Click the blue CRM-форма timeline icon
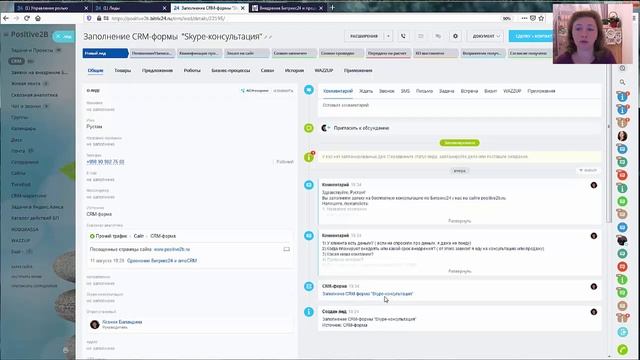 (309, 287)
